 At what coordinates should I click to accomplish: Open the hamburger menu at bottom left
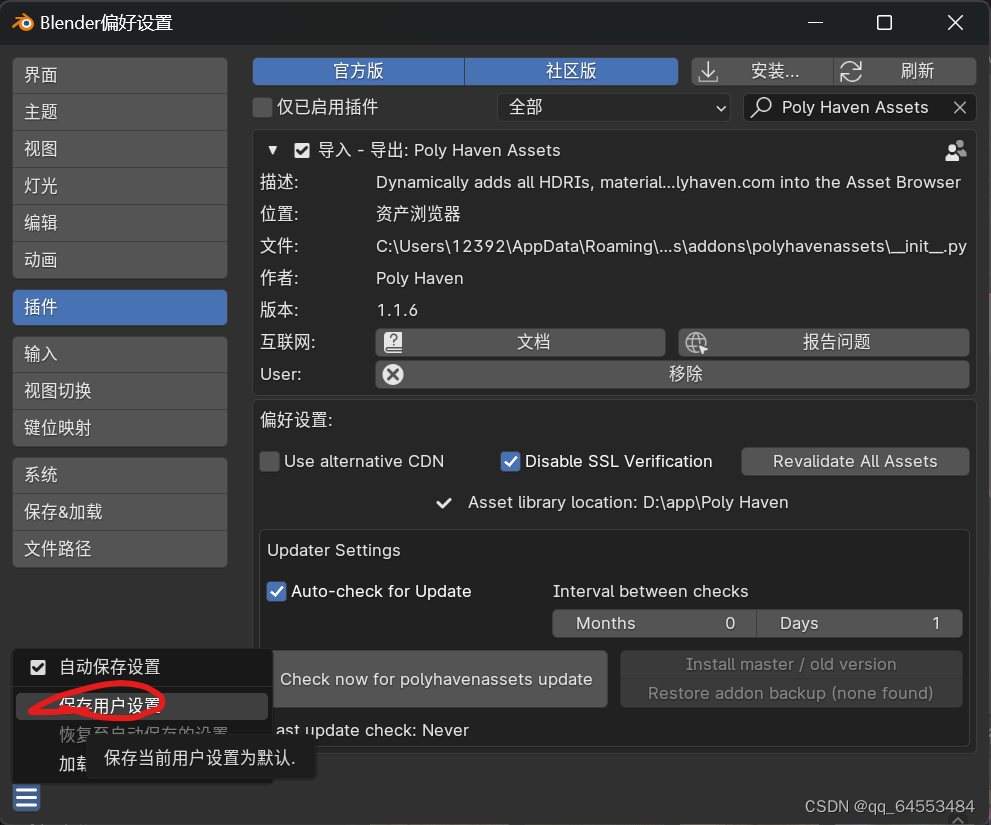coord(27,798)
